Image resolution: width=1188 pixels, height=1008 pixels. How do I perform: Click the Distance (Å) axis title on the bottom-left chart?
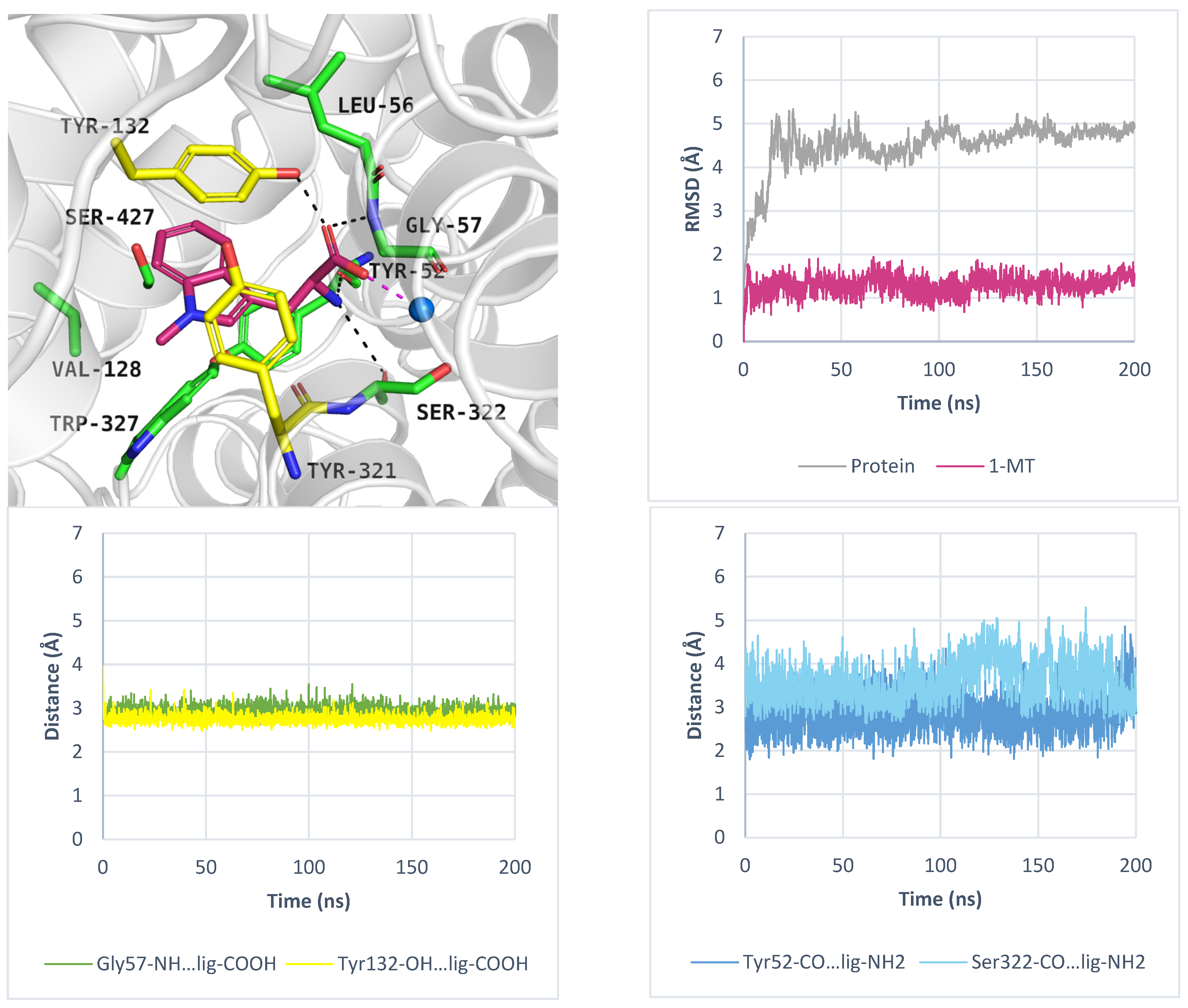click(52, 686)
